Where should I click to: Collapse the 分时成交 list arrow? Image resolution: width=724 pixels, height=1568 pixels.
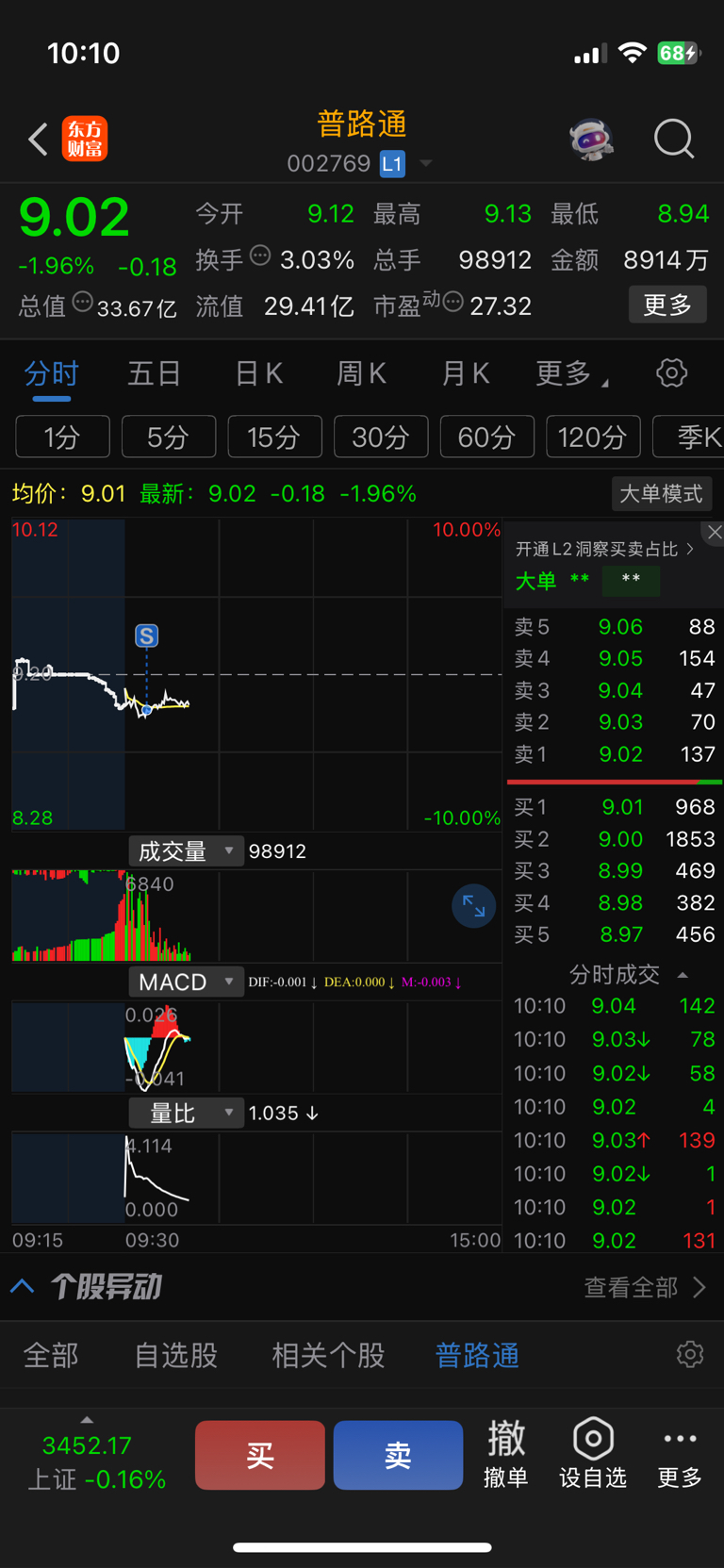pyautogui.click(x=683, y=975)
